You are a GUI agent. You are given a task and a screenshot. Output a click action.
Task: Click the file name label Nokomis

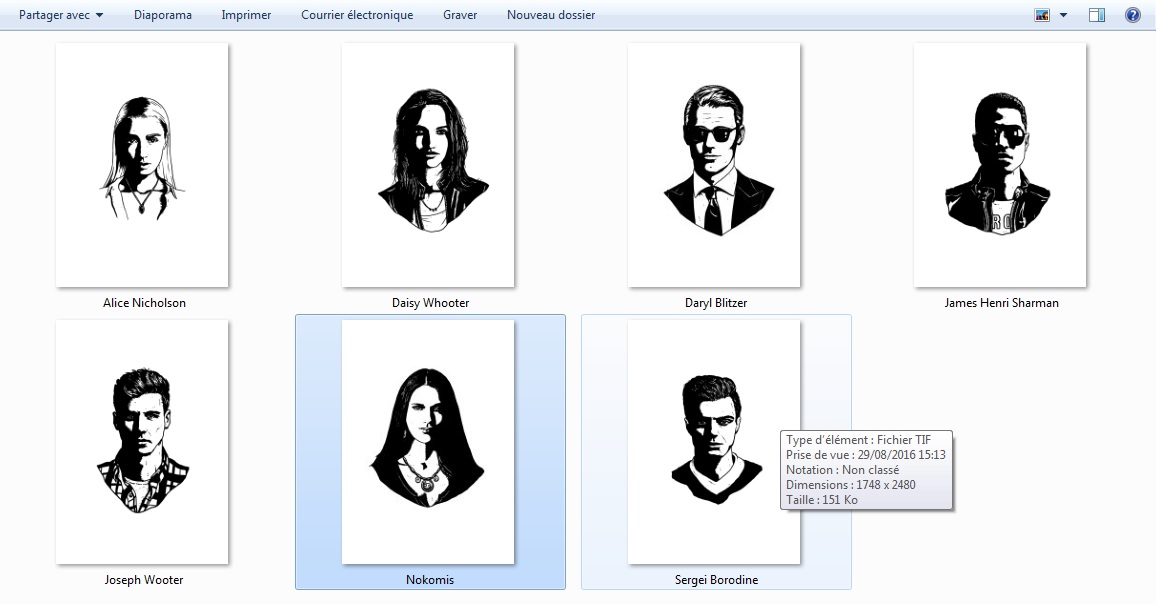[430, 580]
